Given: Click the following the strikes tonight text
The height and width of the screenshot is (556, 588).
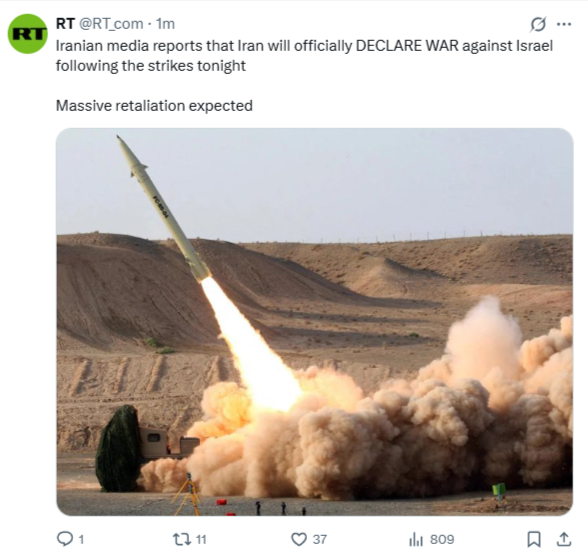Looking at the screenshot, I should click(x=151, y=66).
